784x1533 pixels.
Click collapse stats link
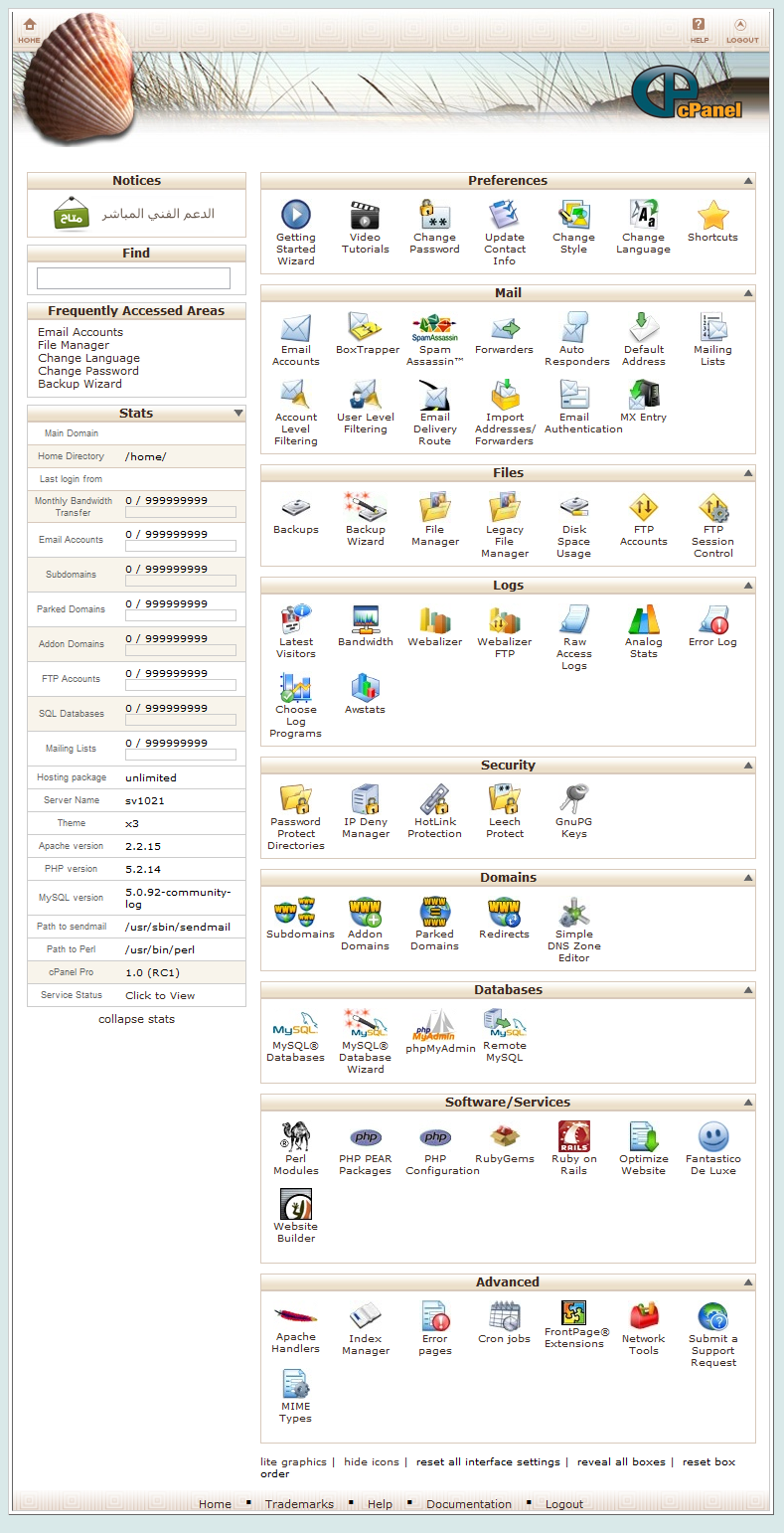click(136, 1019)
